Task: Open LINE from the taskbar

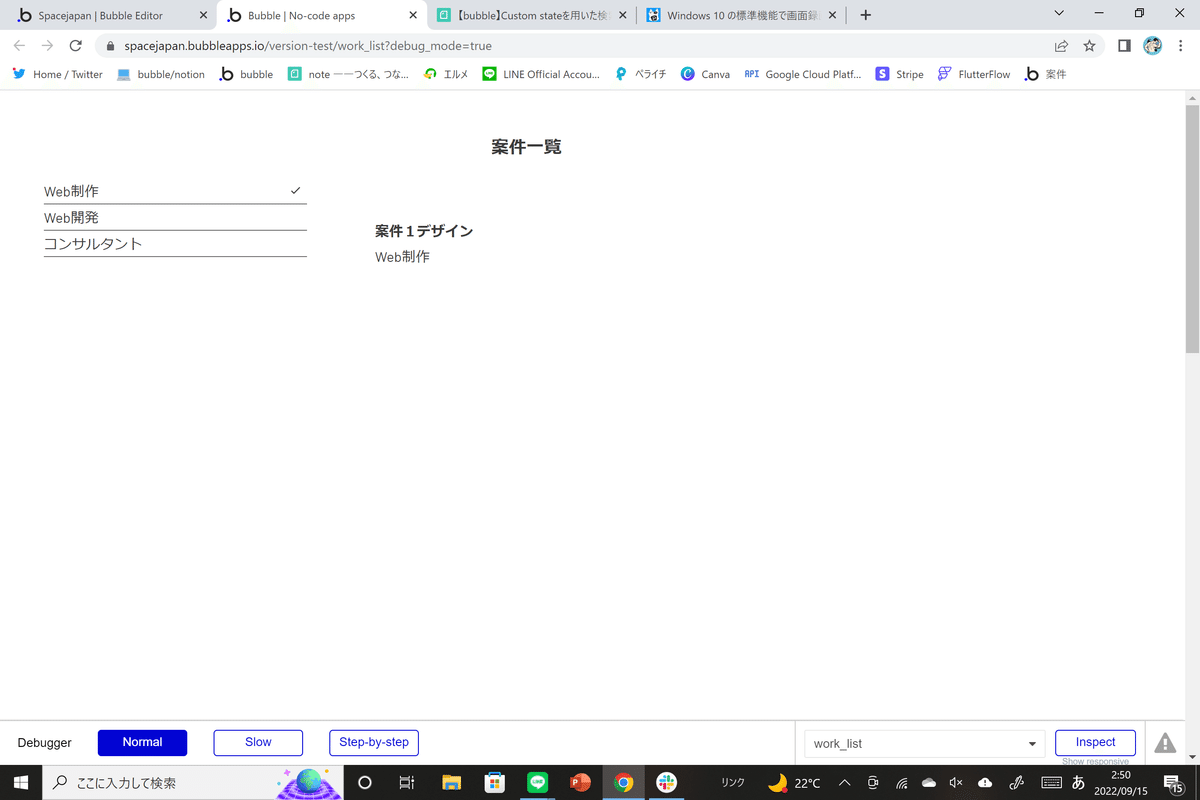Action: pyautogui.click(x=537, y=783)
